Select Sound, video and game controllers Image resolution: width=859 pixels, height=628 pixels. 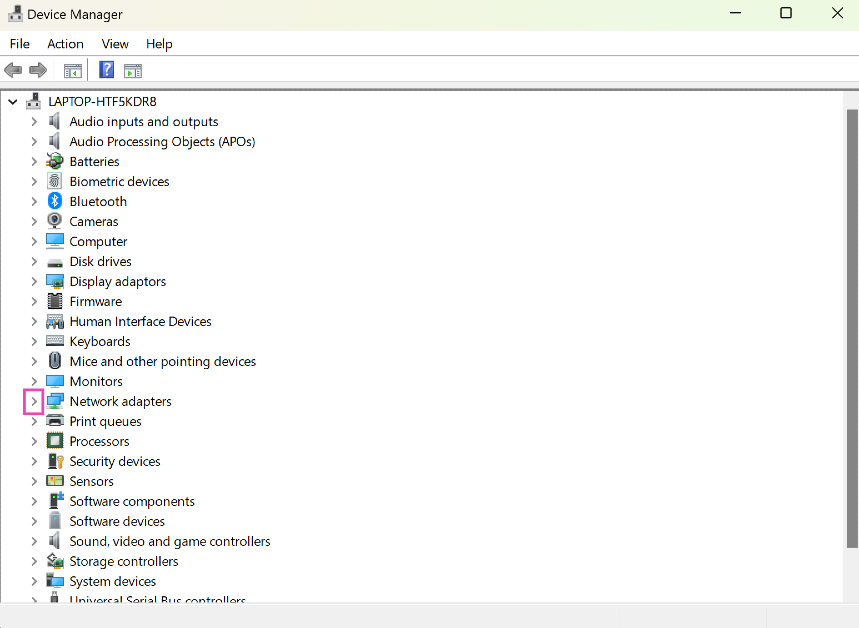click(x=169, y=541)
